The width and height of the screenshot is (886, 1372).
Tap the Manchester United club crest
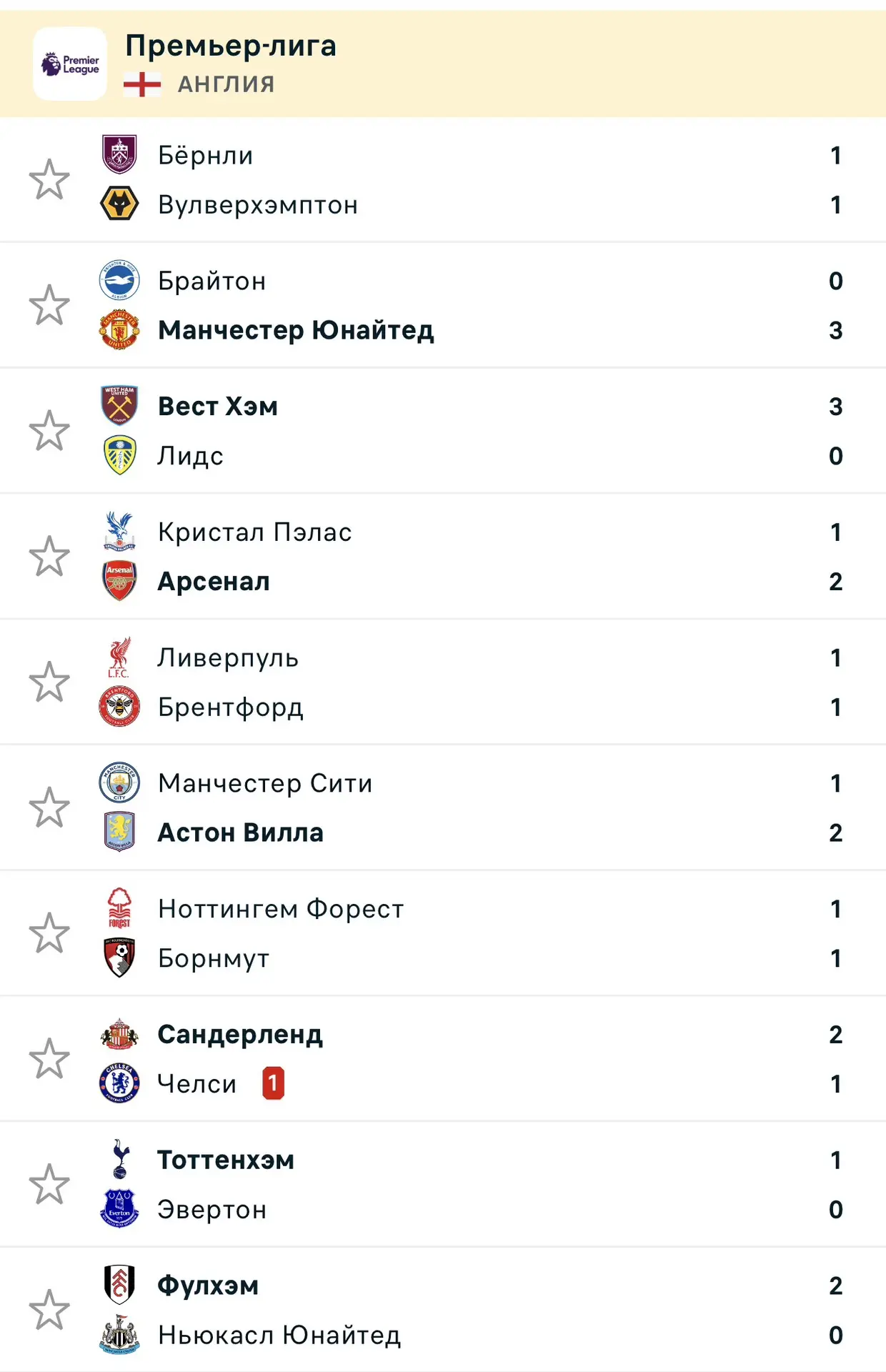pyautogui.click(x=119, y=329)
